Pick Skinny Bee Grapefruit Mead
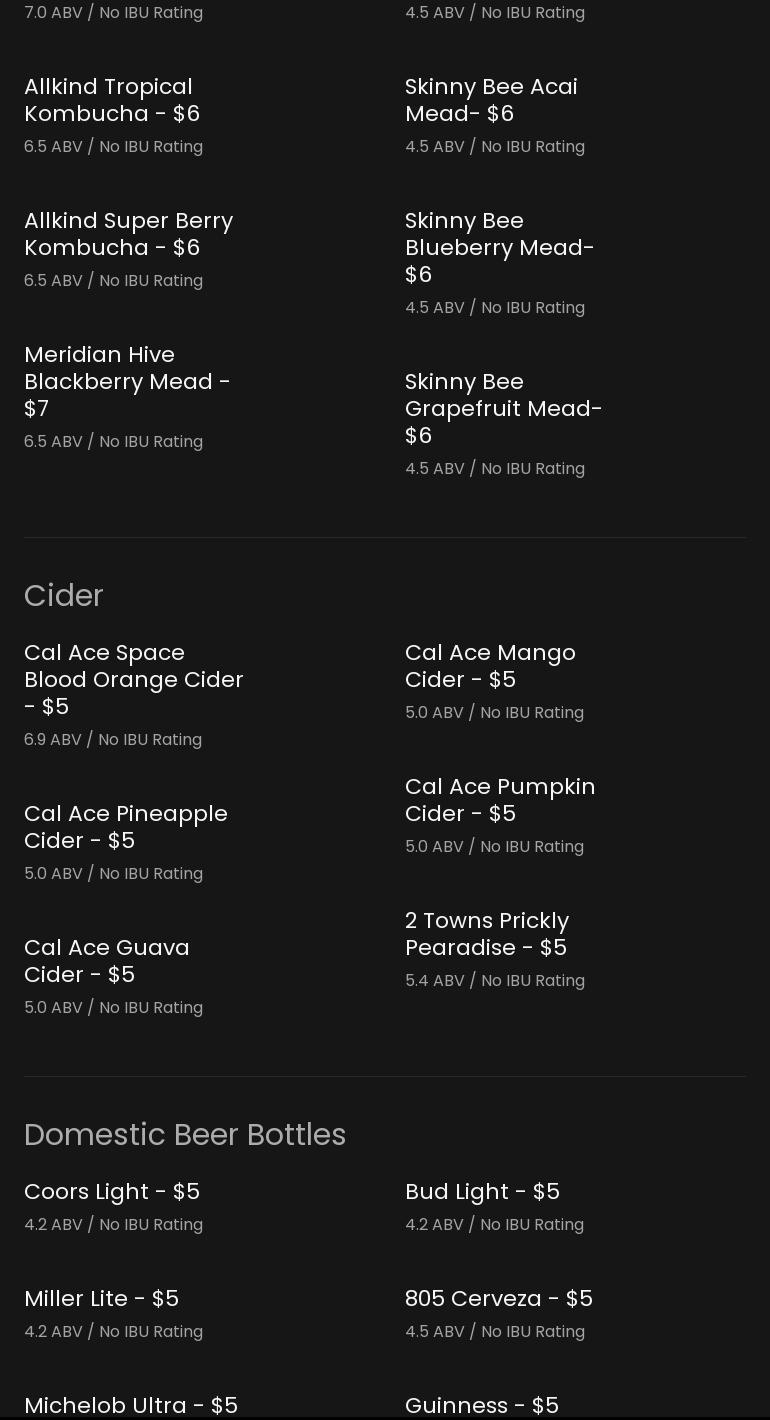 (x=504, y=408)
